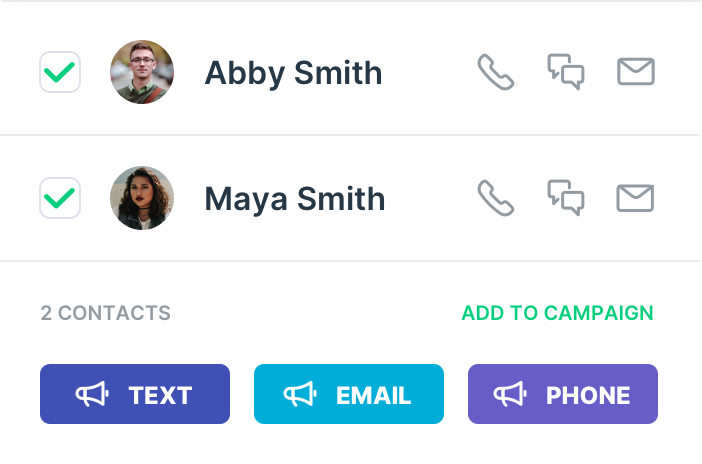This screenshot has width=702, height=464.
Task: Uncheck the Maya Smith checkbox
Action: [60, 198]
